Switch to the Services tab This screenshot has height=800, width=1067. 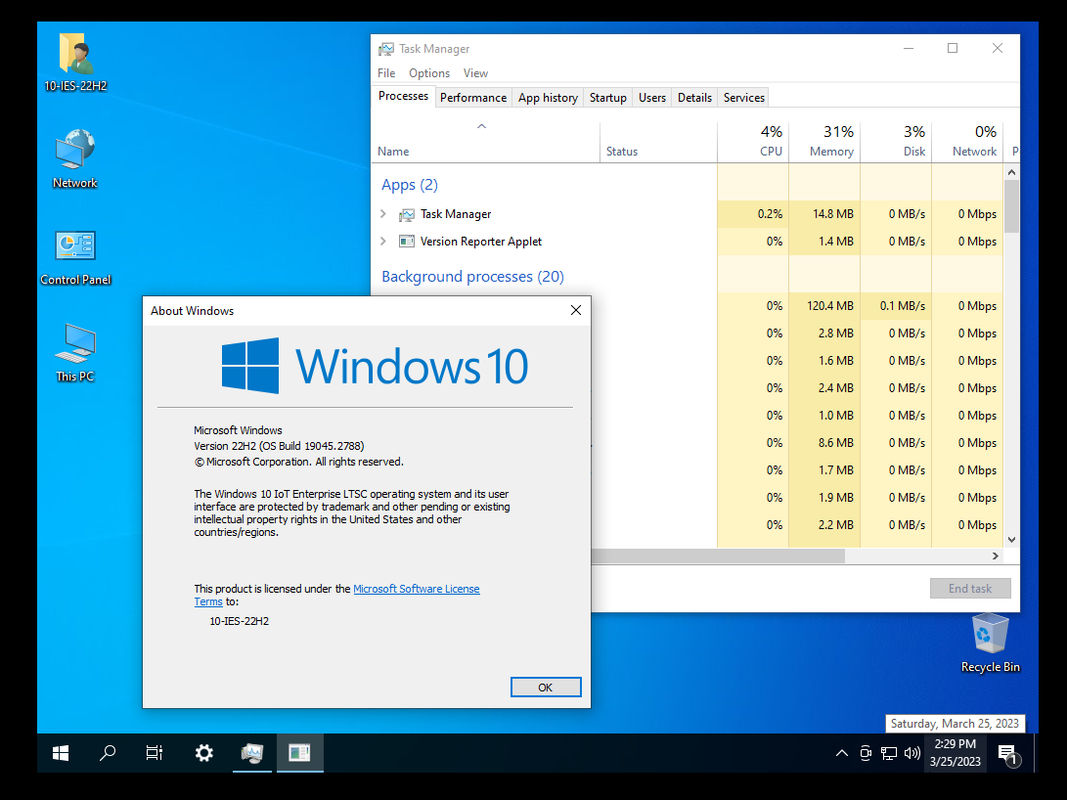pyautogui.click(x=744, y=97)
